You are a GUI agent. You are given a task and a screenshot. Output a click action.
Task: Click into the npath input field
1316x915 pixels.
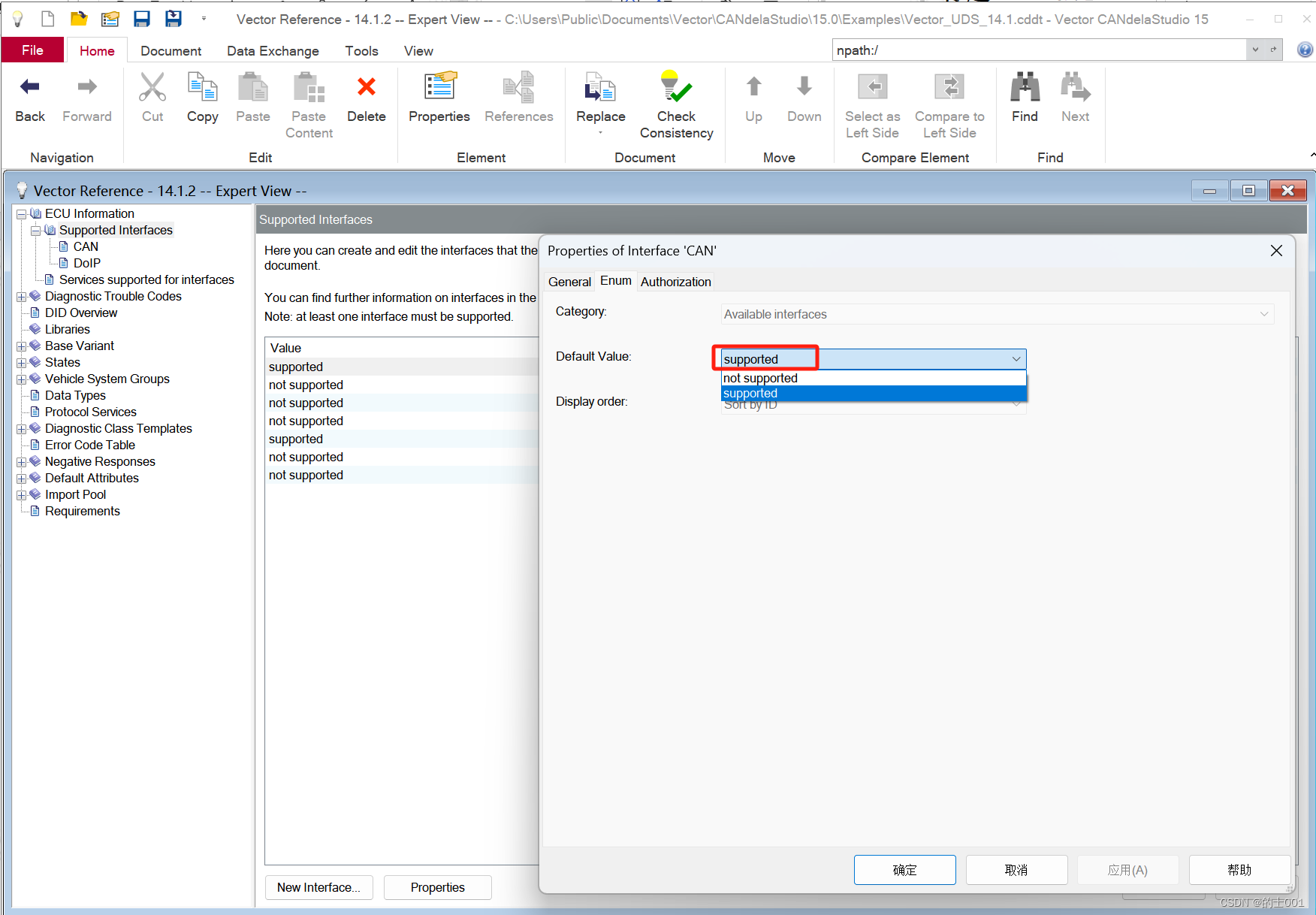tap(1039, 50)
